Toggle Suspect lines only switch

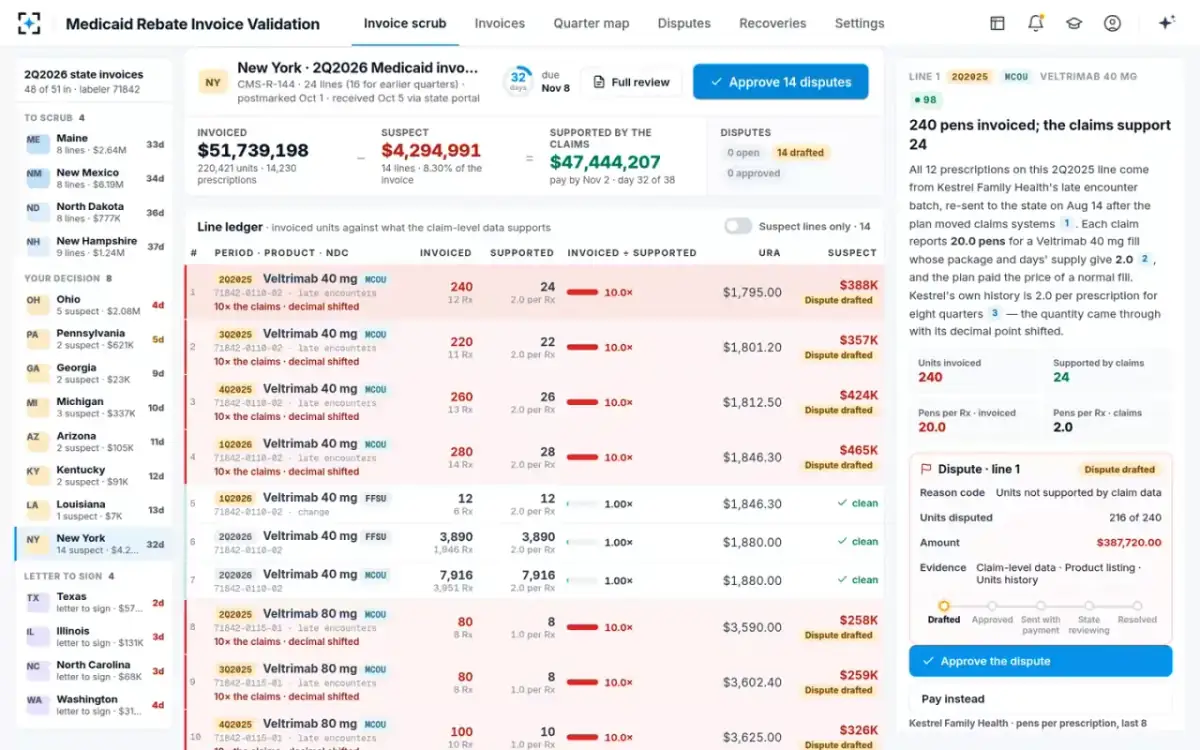(738, 226)
